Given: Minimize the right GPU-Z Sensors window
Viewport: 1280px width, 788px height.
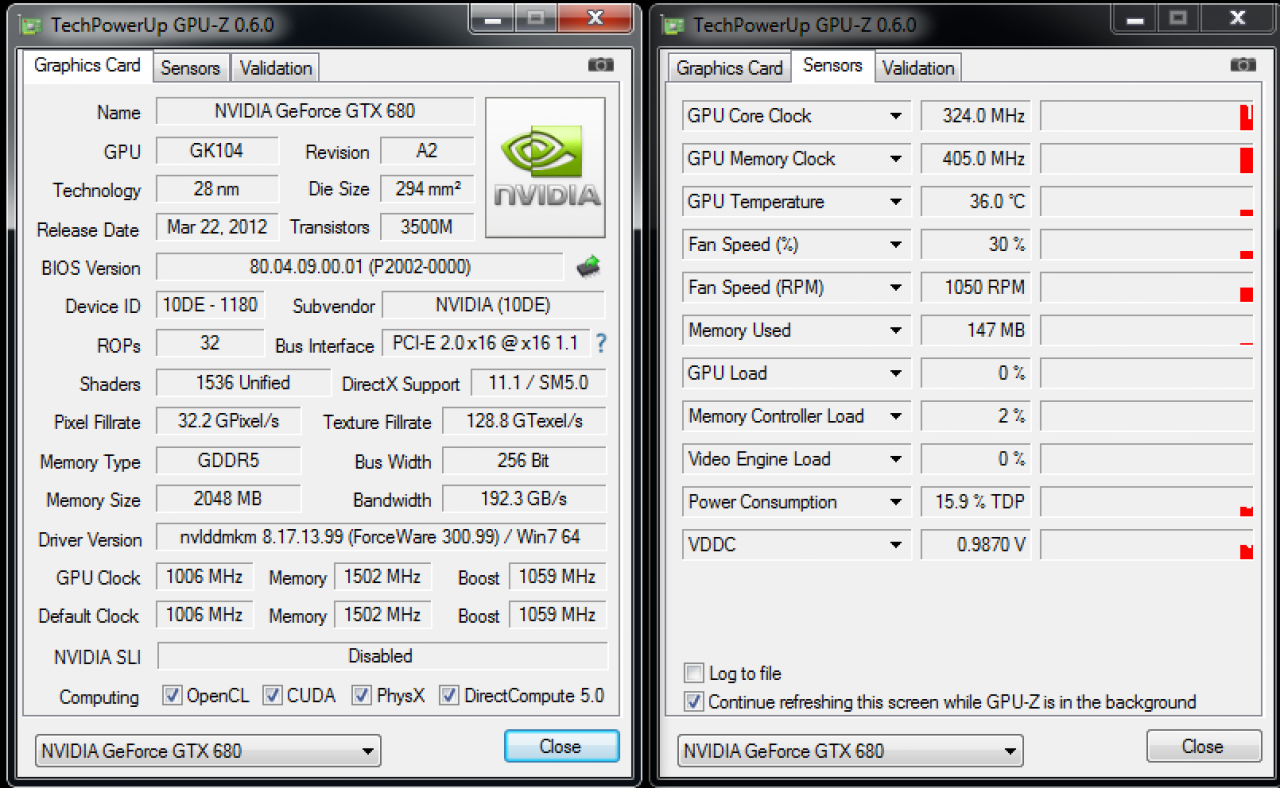Looking at the screenshot, I should coord(1134,17).
